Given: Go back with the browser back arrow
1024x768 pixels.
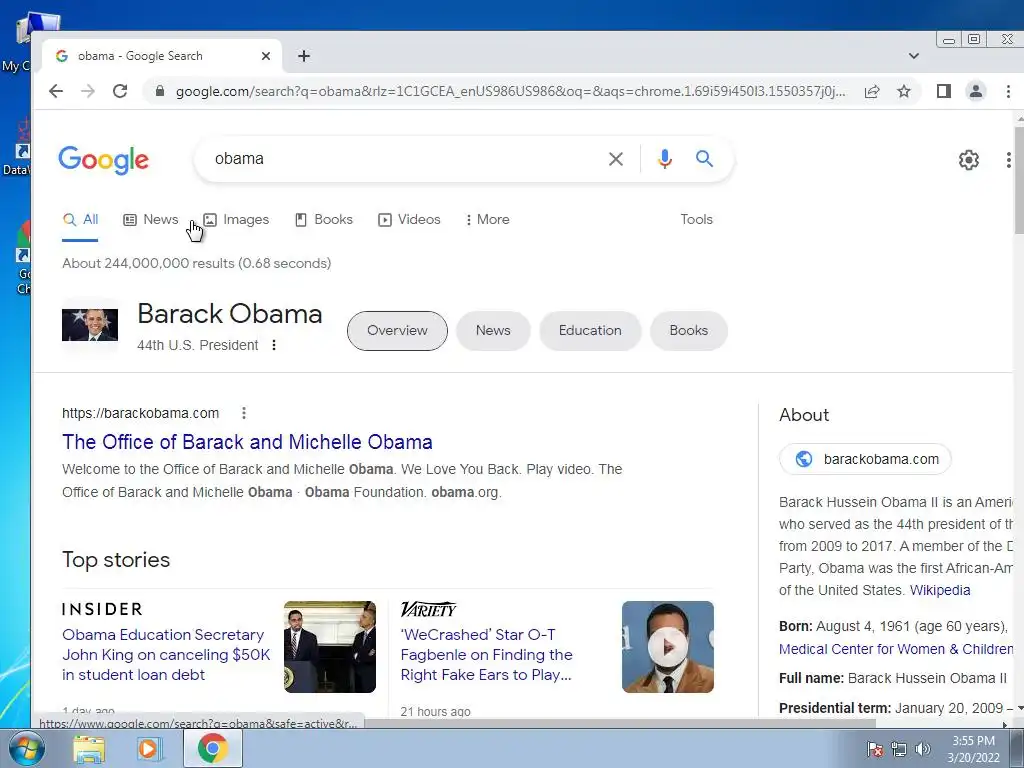Looking at the screenshot, I should tap(56, 91).
